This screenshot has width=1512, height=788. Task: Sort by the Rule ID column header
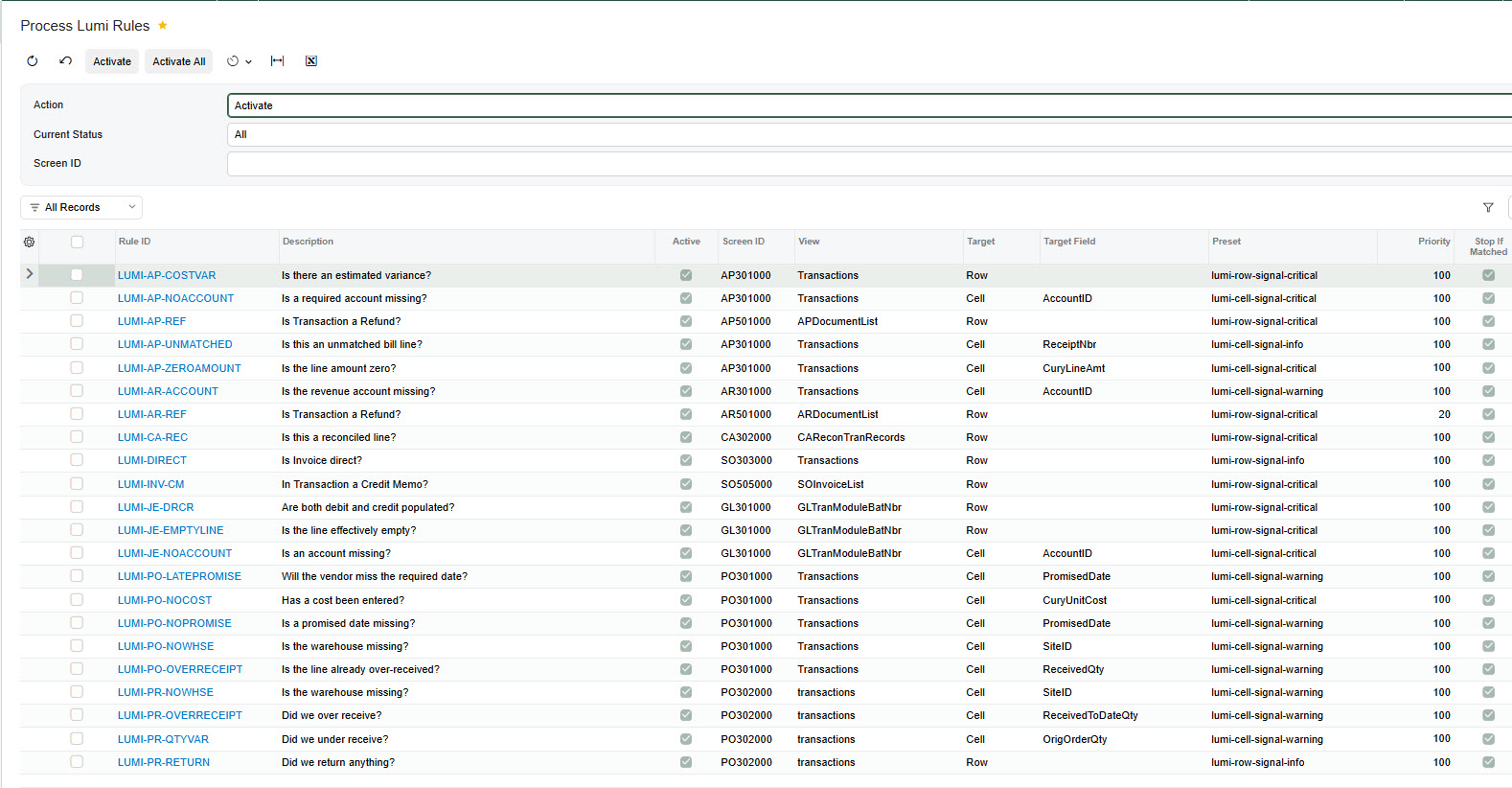[134, 242]
